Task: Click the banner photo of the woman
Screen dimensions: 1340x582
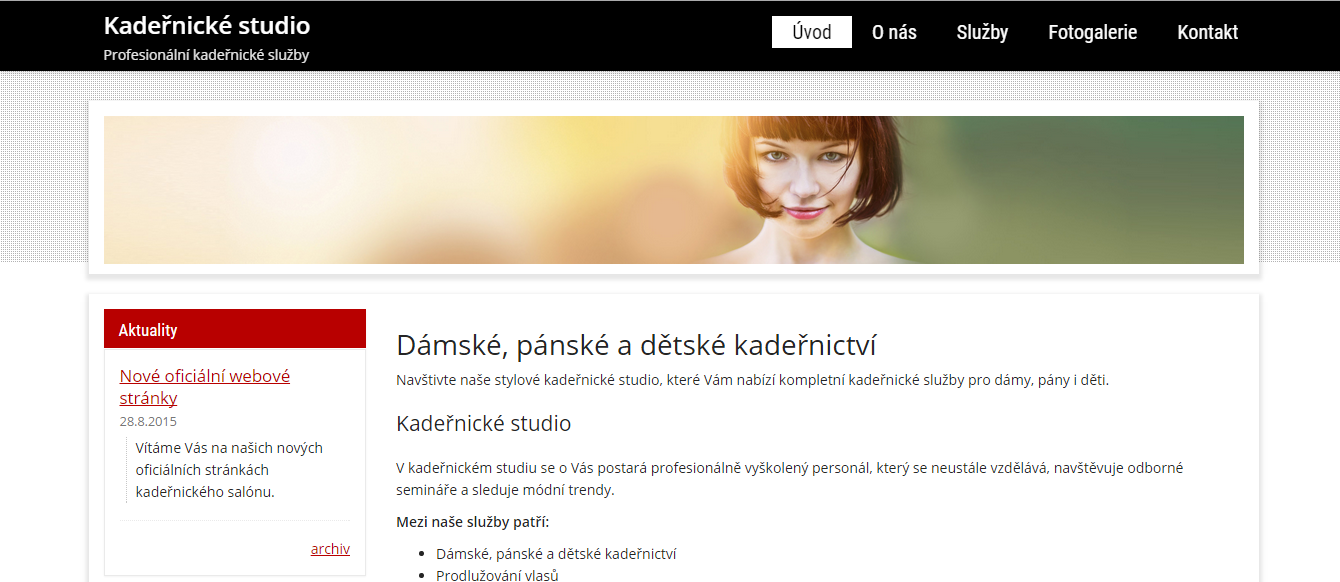Action: coord(800,190)
